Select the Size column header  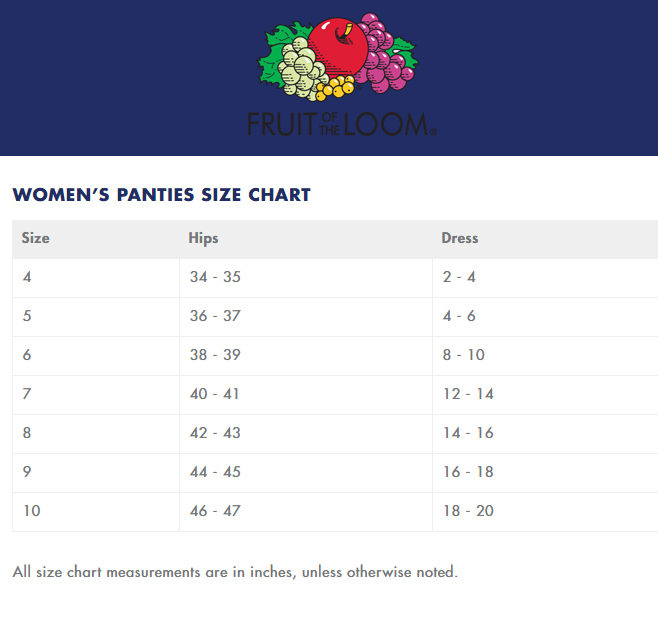tap(36, 238)
